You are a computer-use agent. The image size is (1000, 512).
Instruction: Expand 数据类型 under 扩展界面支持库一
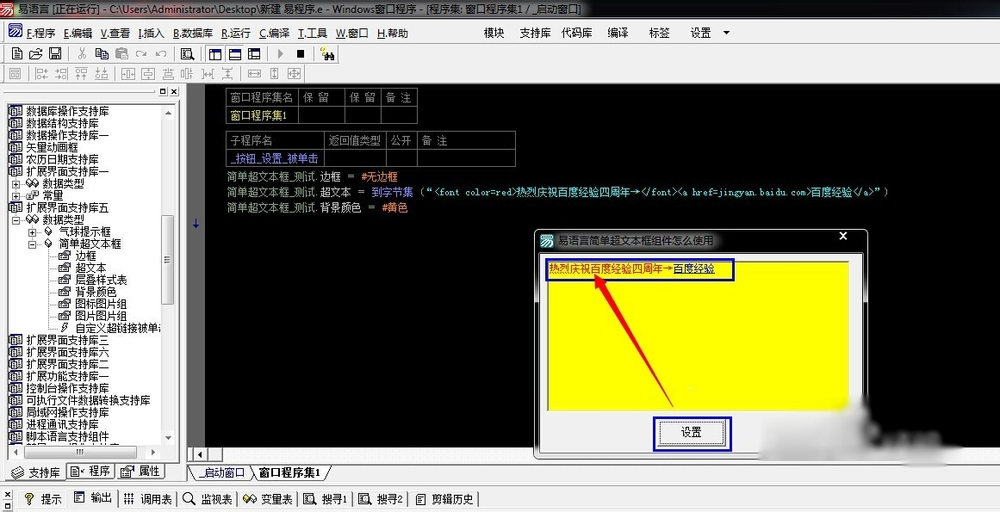tap(16, 184)
